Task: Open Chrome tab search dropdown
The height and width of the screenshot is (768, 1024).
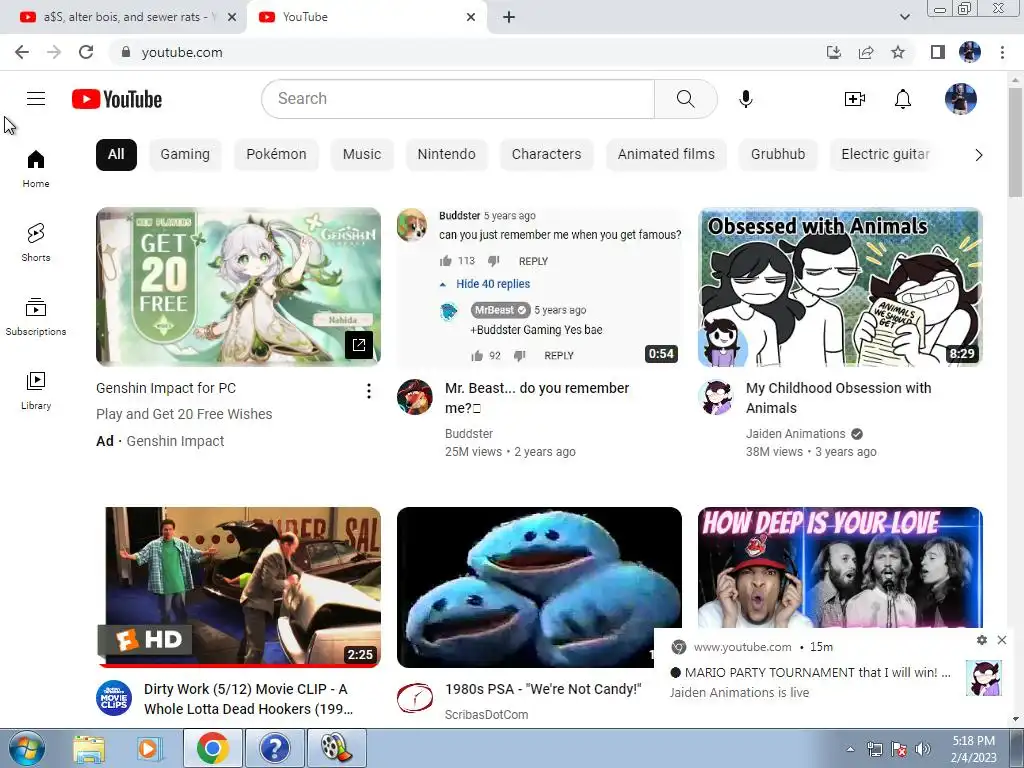Action: (x=904, y=17)
